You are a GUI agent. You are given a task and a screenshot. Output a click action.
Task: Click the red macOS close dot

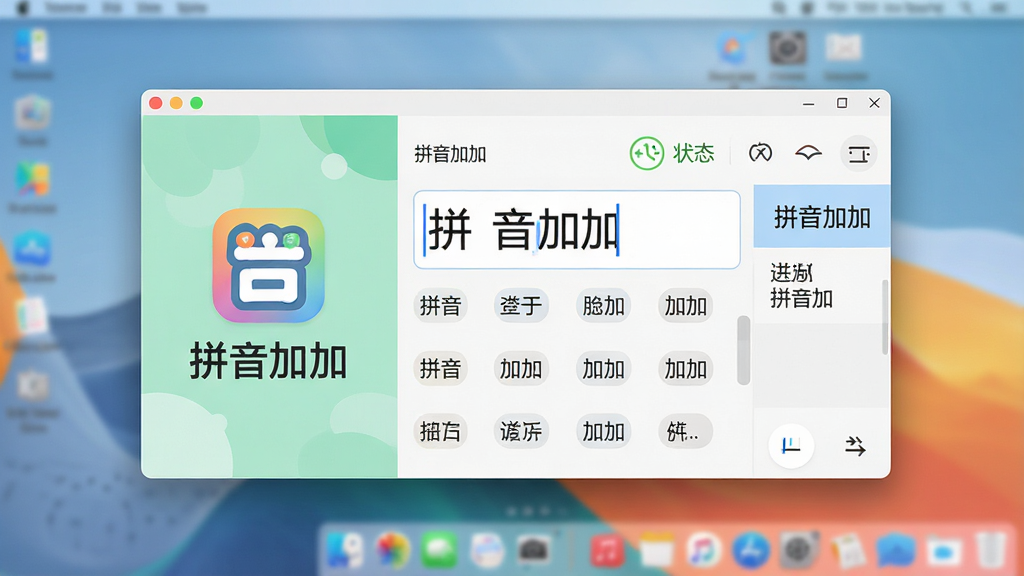(x=155, y=103)
